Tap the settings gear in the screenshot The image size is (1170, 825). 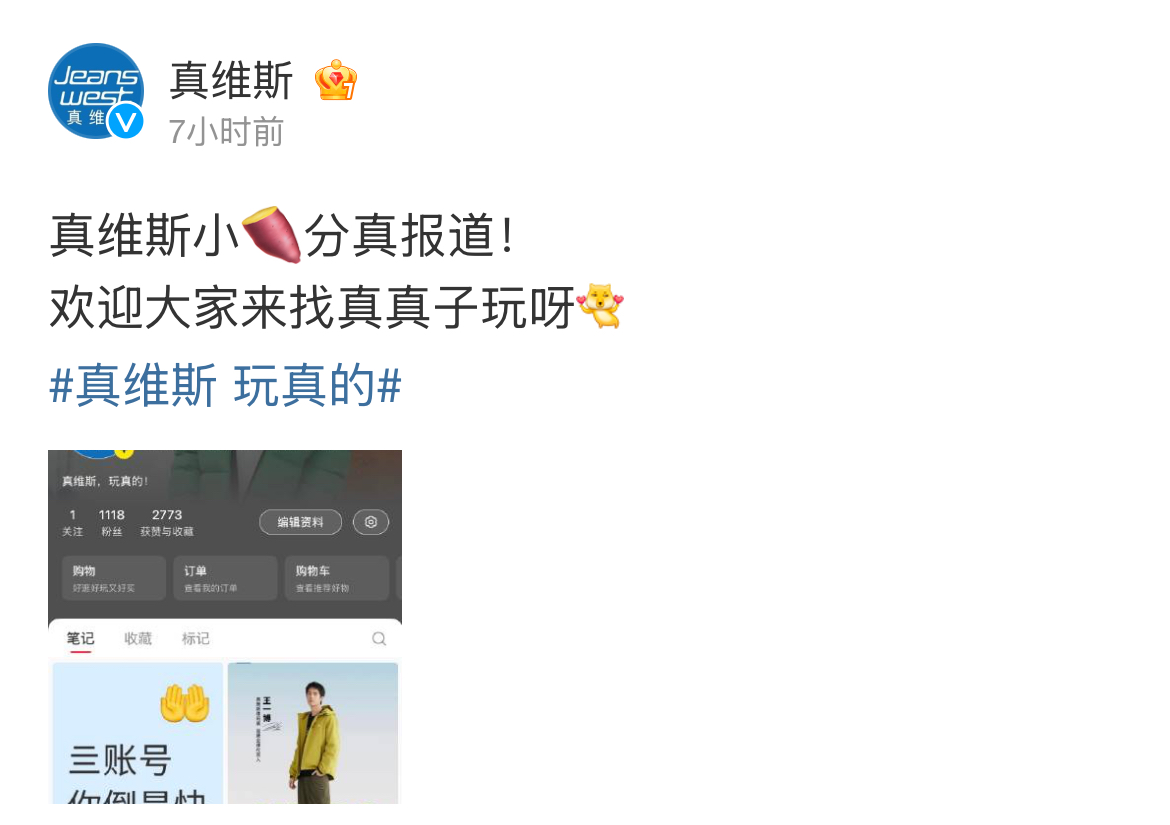tap(371, 522)
